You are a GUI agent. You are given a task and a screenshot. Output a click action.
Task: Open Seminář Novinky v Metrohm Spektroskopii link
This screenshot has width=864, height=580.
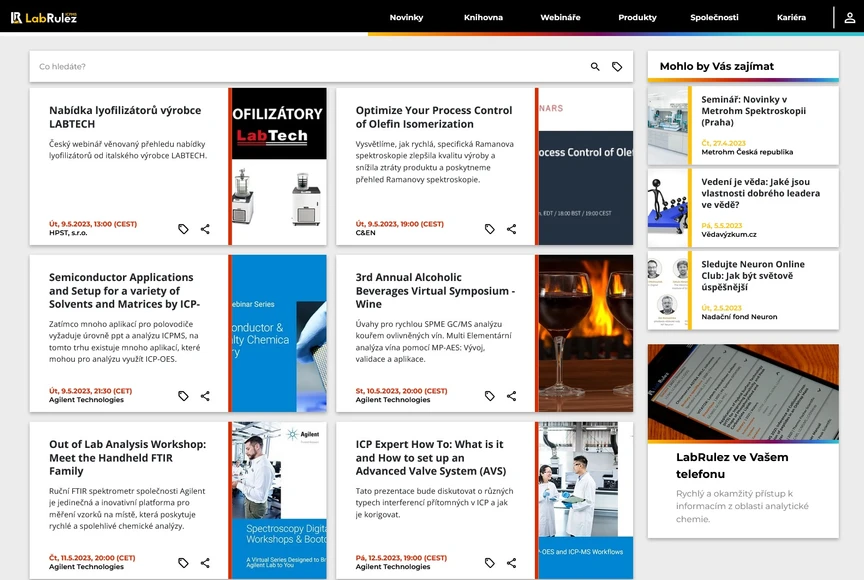753,111
